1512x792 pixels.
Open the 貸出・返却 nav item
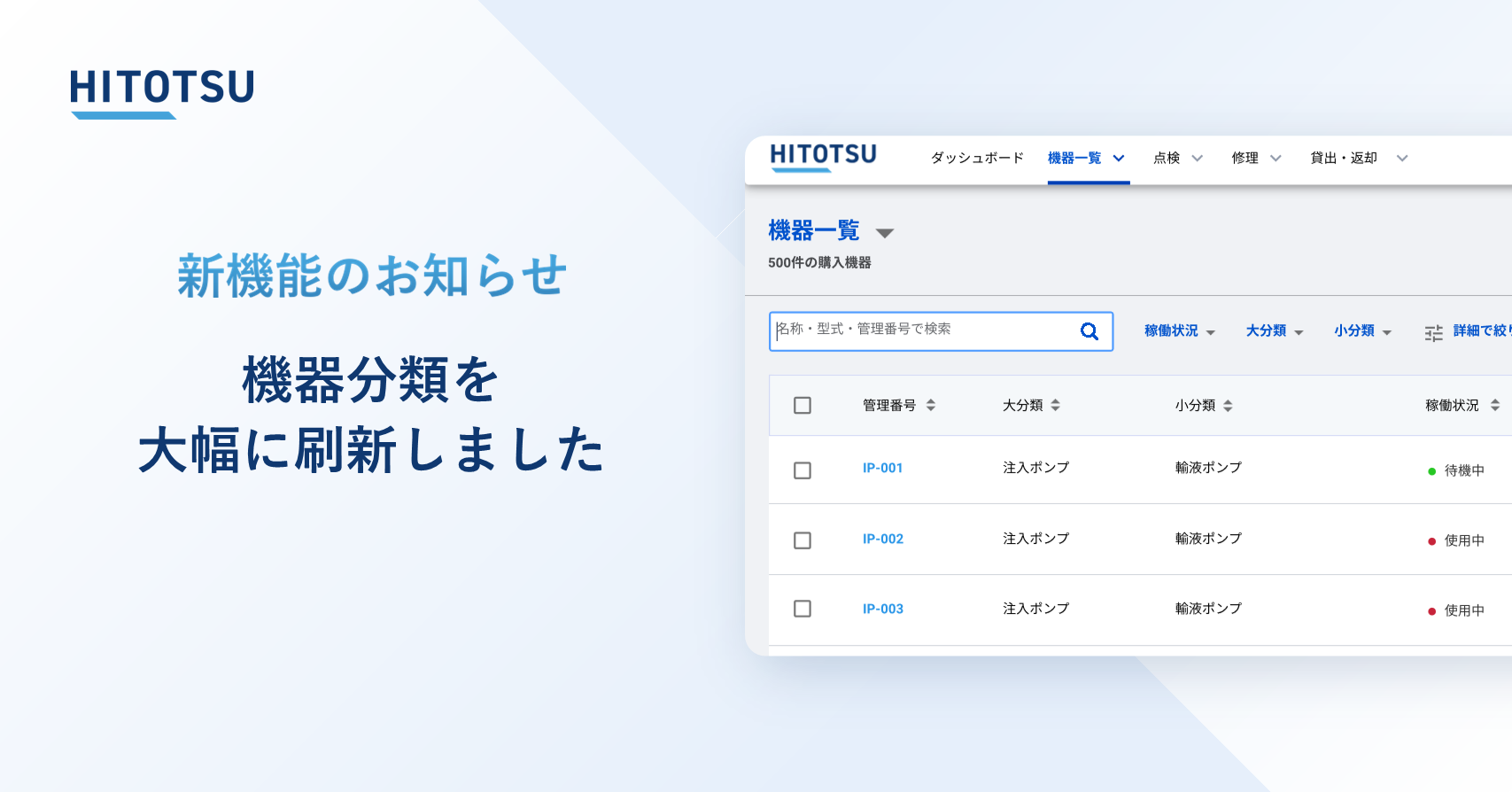click(1344, 158)
